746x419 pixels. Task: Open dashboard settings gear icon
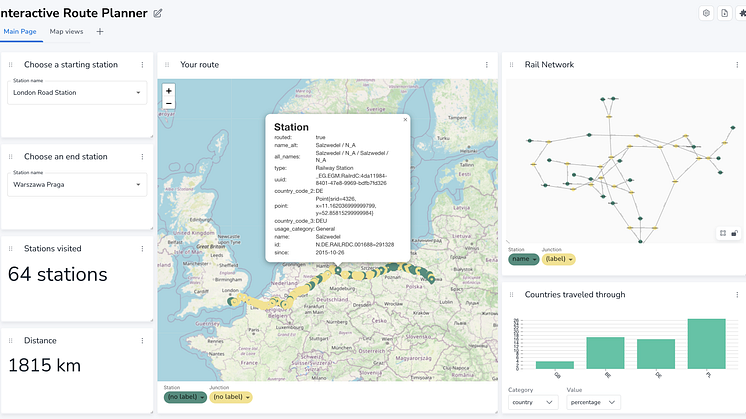[706, 13]
